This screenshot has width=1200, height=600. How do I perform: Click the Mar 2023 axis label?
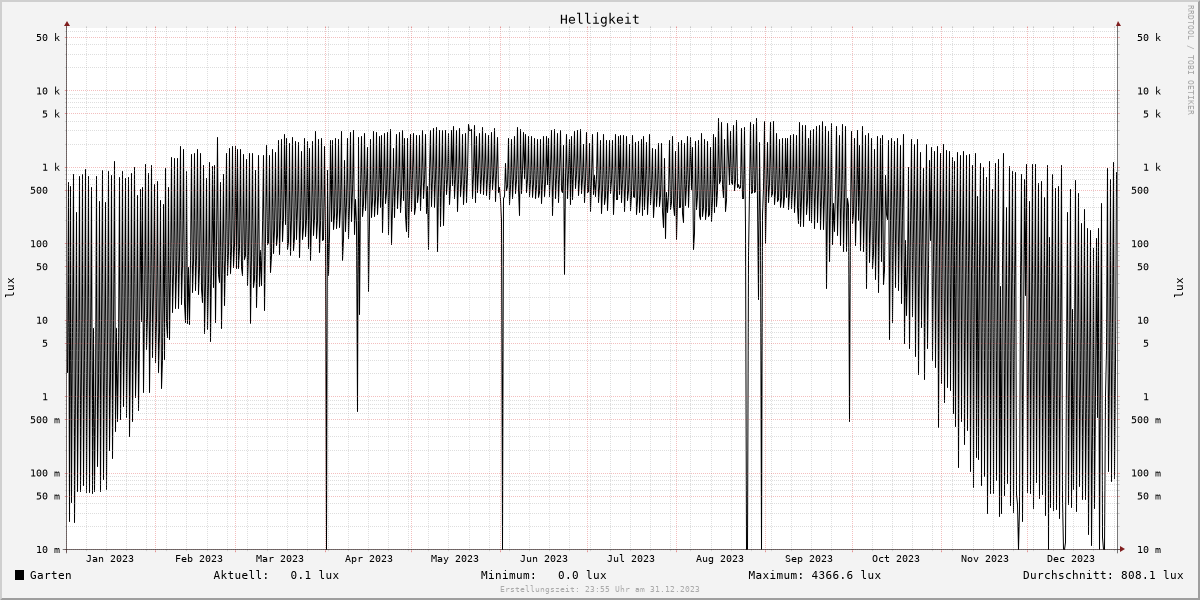[x=280, y=559]
